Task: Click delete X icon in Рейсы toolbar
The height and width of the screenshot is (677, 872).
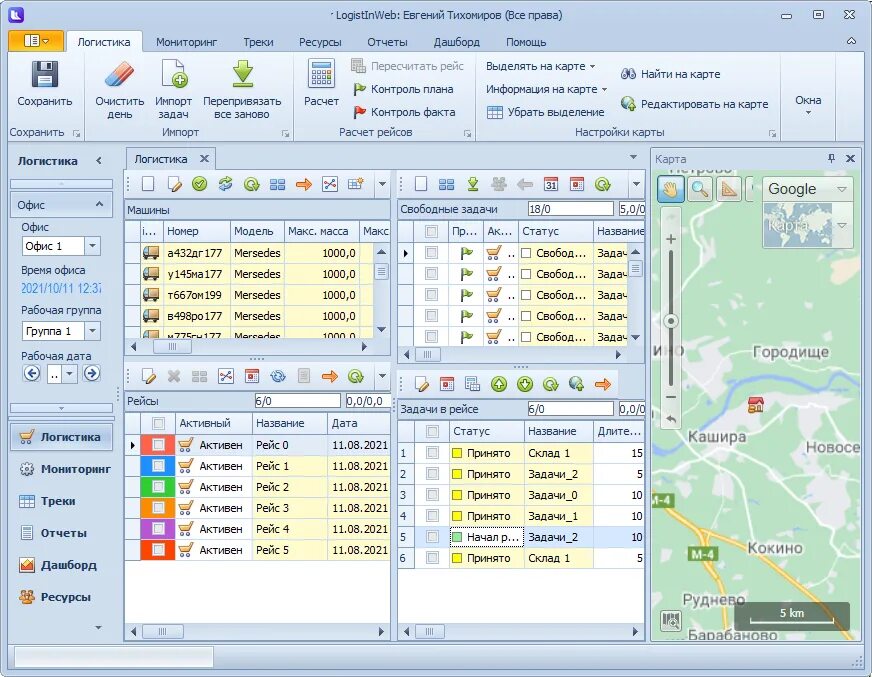Action: coord(174,377)
